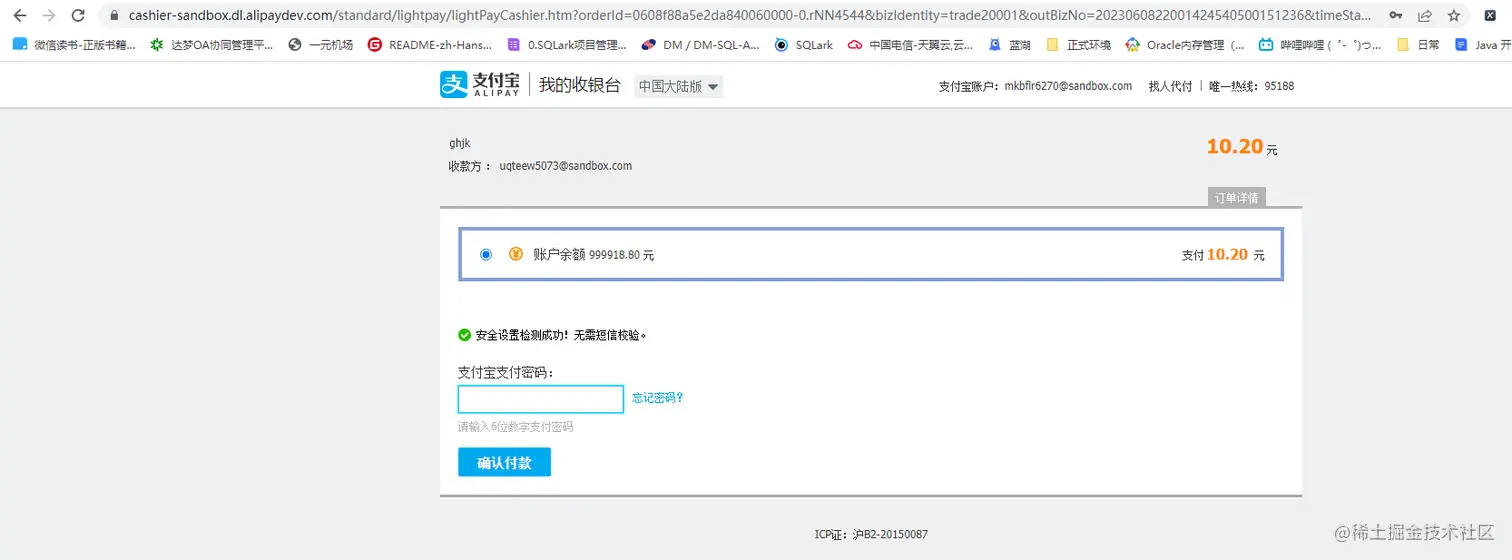This screenshot has height=560, width=1512.
Task: Open the 正式环境 bookmark folder
Action: click(x=1078, y=45)
